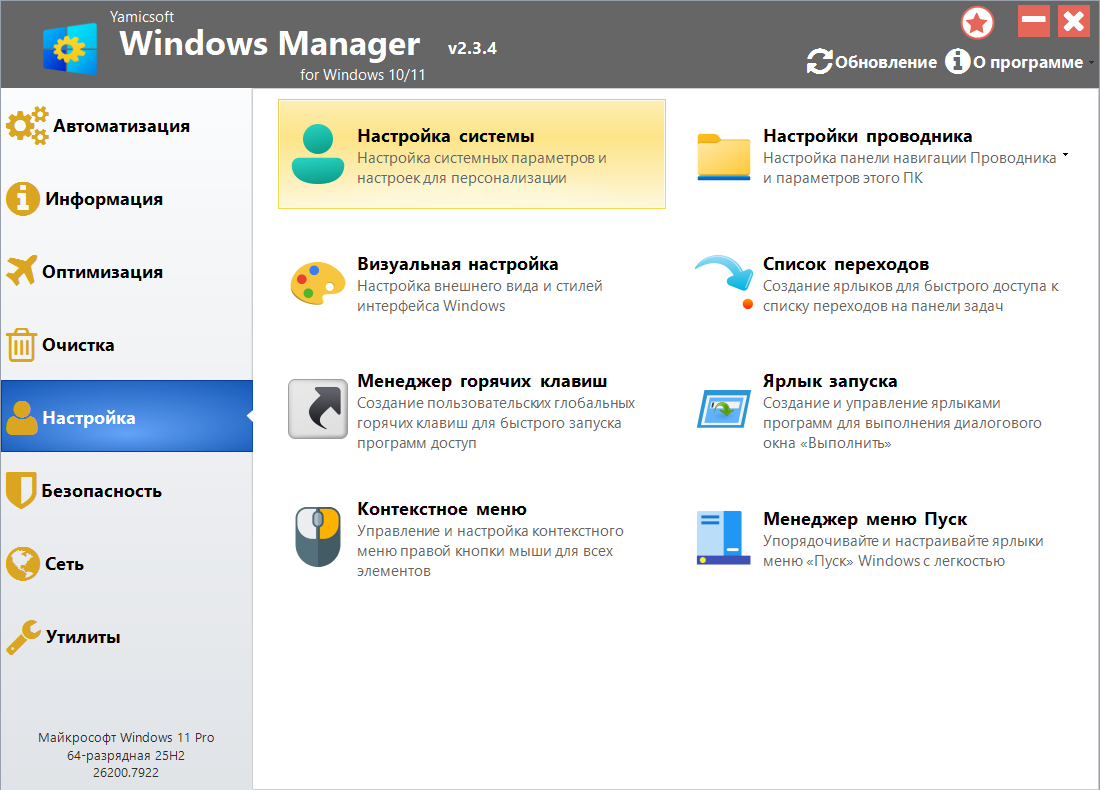Open the Start Menu Manager icon
Viewport: 1100px width, 790px height.
coord(723,538)
